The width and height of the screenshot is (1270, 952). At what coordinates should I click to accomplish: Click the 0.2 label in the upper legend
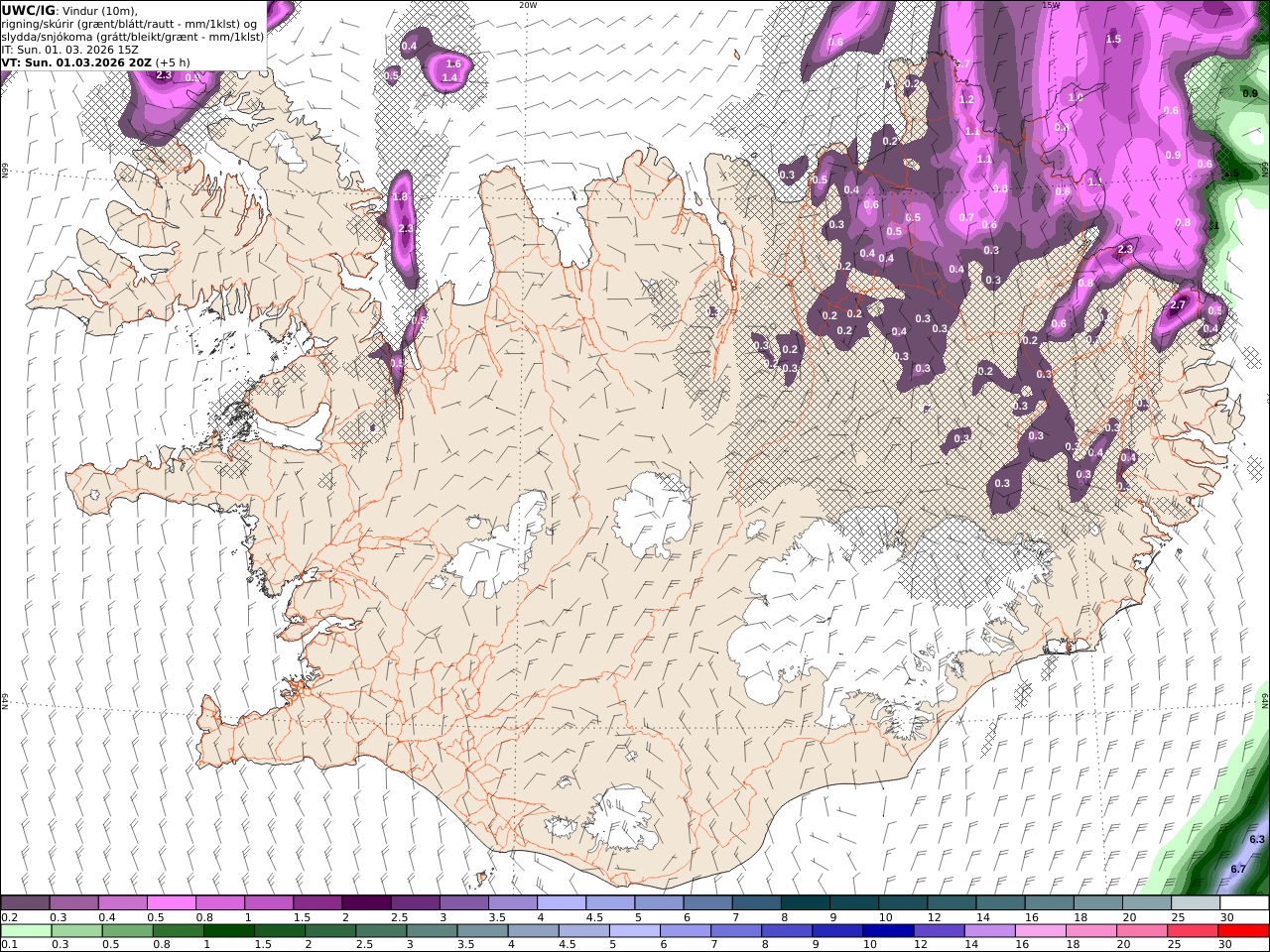(x=9, y=917)
